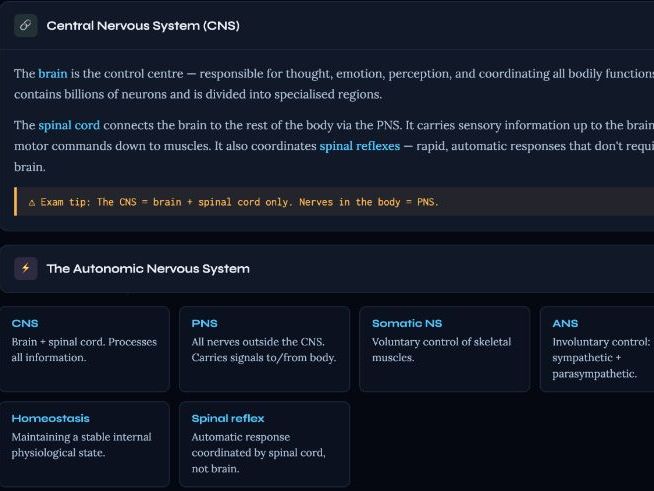The image size is (654, 491).
Task: Click the paragraph 'contains billions of neurons' line
Action: (x=198, y=94)
